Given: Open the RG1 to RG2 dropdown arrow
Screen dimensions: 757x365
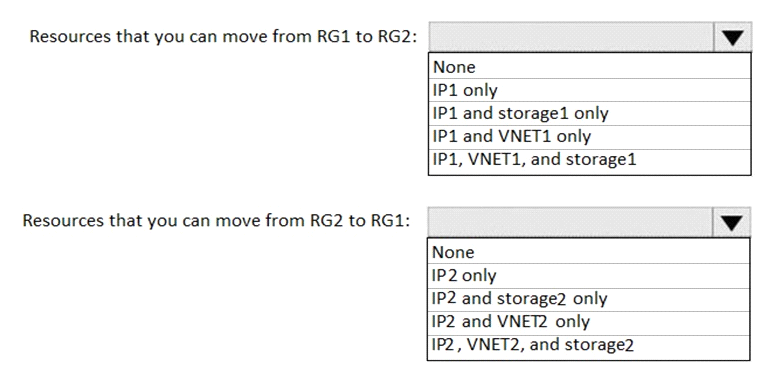Looking at the screenshot, I should (732, 37).
